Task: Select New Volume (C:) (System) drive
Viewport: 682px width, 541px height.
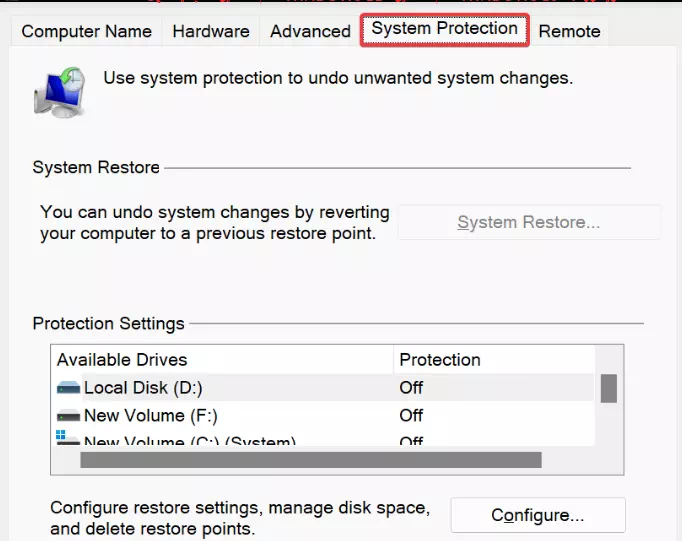Action: (x=322, y=439)
